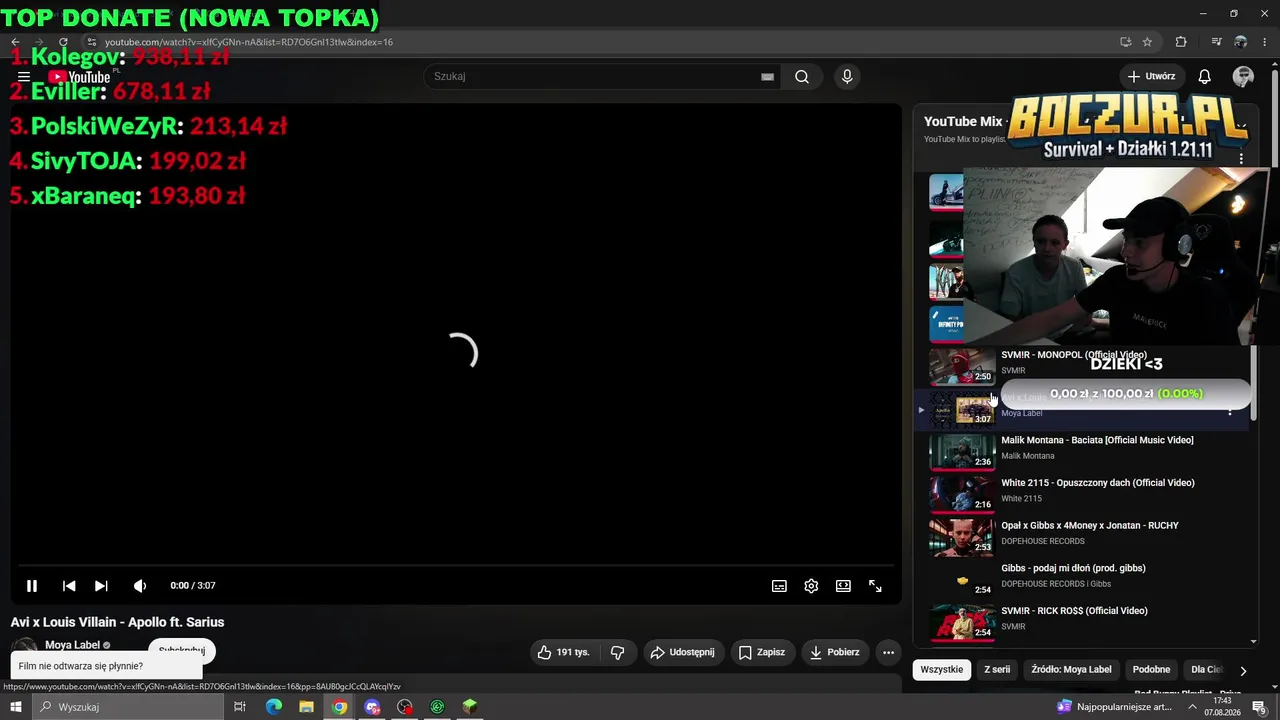Skip to the next video
The height and width of the screenshot is (720, 1280).
point(101,586)
